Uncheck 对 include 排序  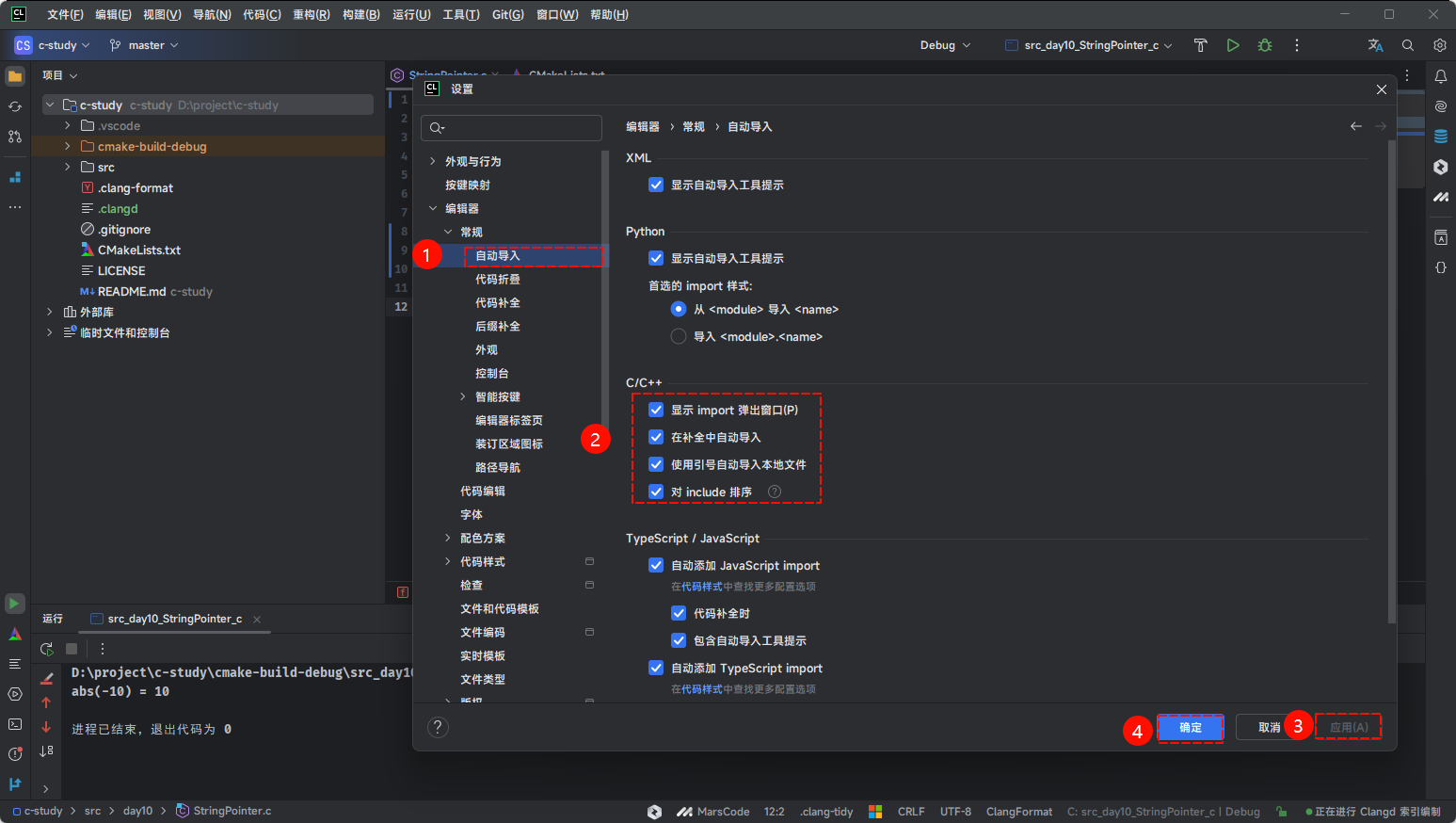(656, 491)
